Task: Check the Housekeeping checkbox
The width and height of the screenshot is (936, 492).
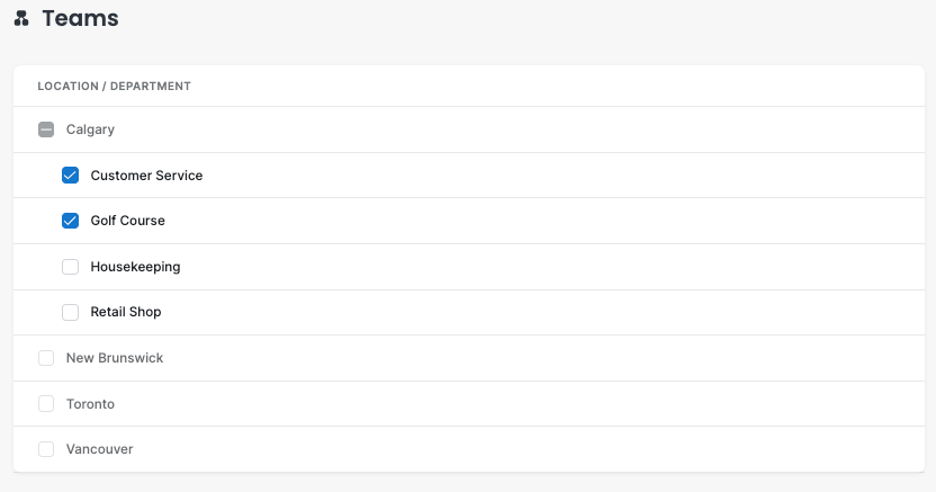Action: point(70,267)
